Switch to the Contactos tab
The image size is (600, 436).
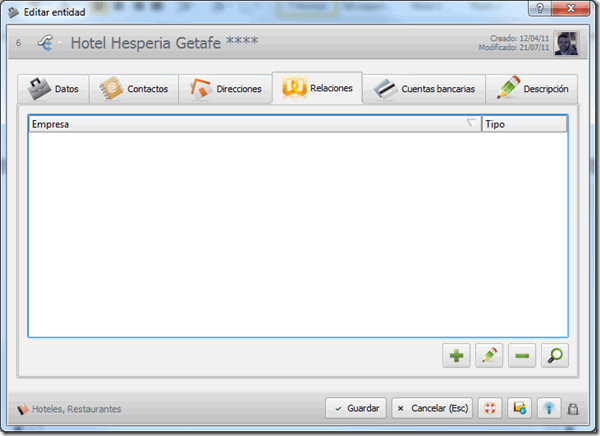point(134,89)
